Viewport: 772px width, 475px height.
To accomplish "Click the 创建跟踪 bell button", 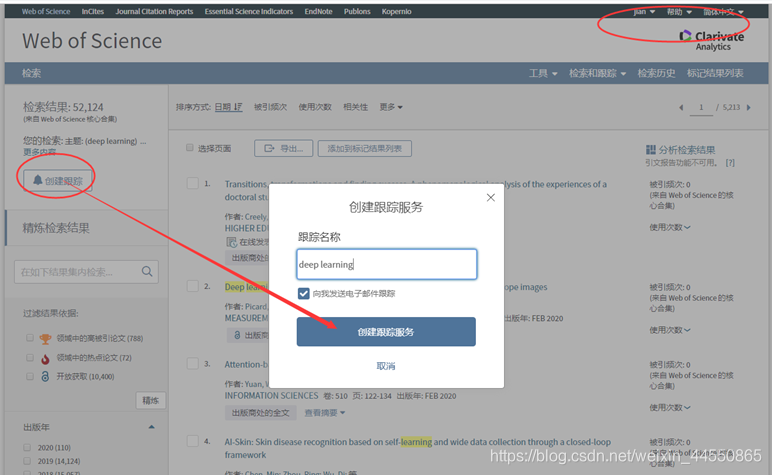I will pyautogui.click(x=58, y=181).
